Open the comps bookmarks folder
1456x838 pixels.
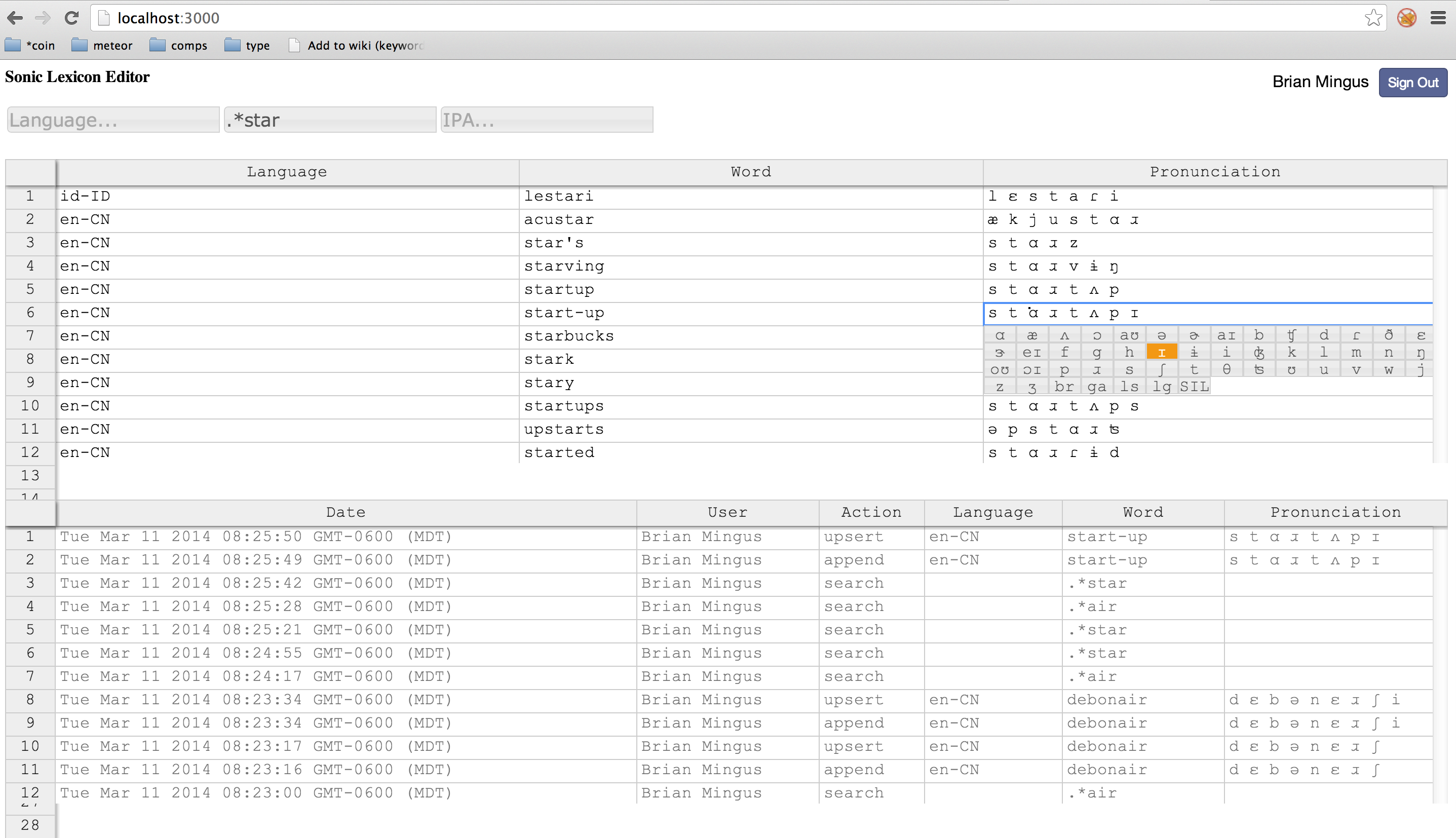coord(178,46)
